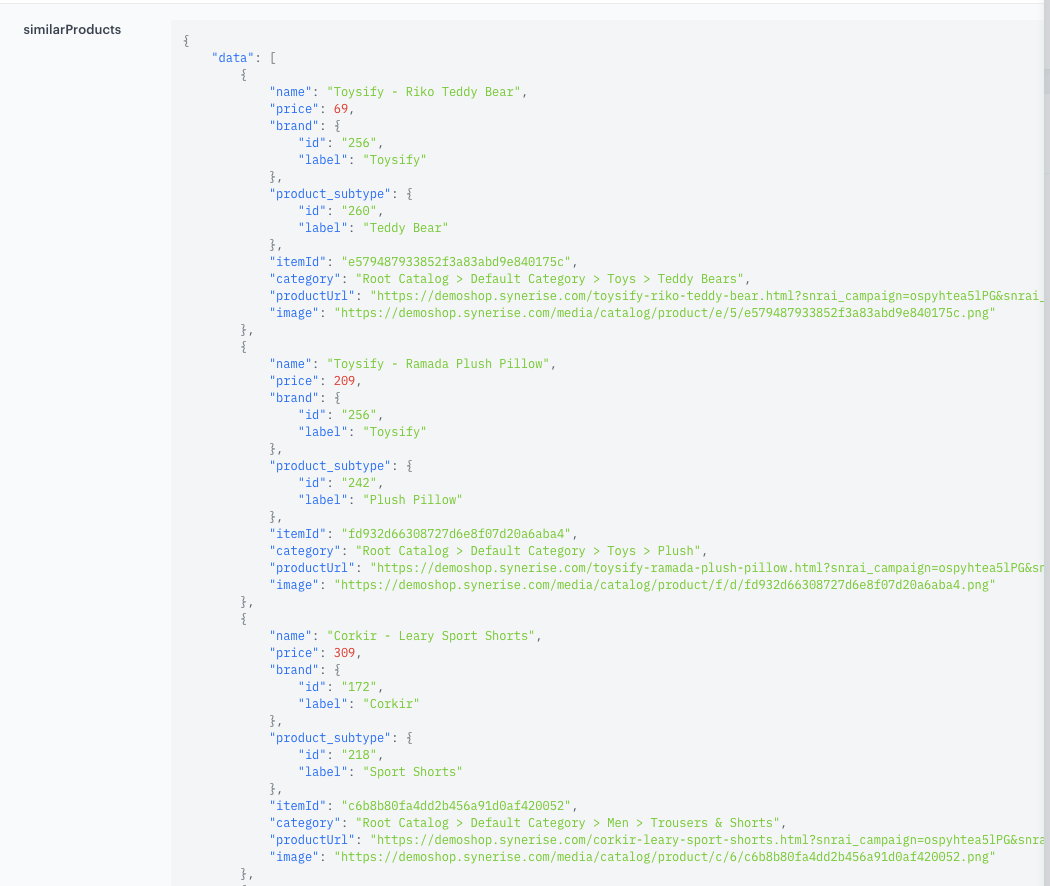This screenshot has height=886, width=1050.
Task: Open the Leary Sport Shorts image PNG URL
Action: tap(665, 857)
